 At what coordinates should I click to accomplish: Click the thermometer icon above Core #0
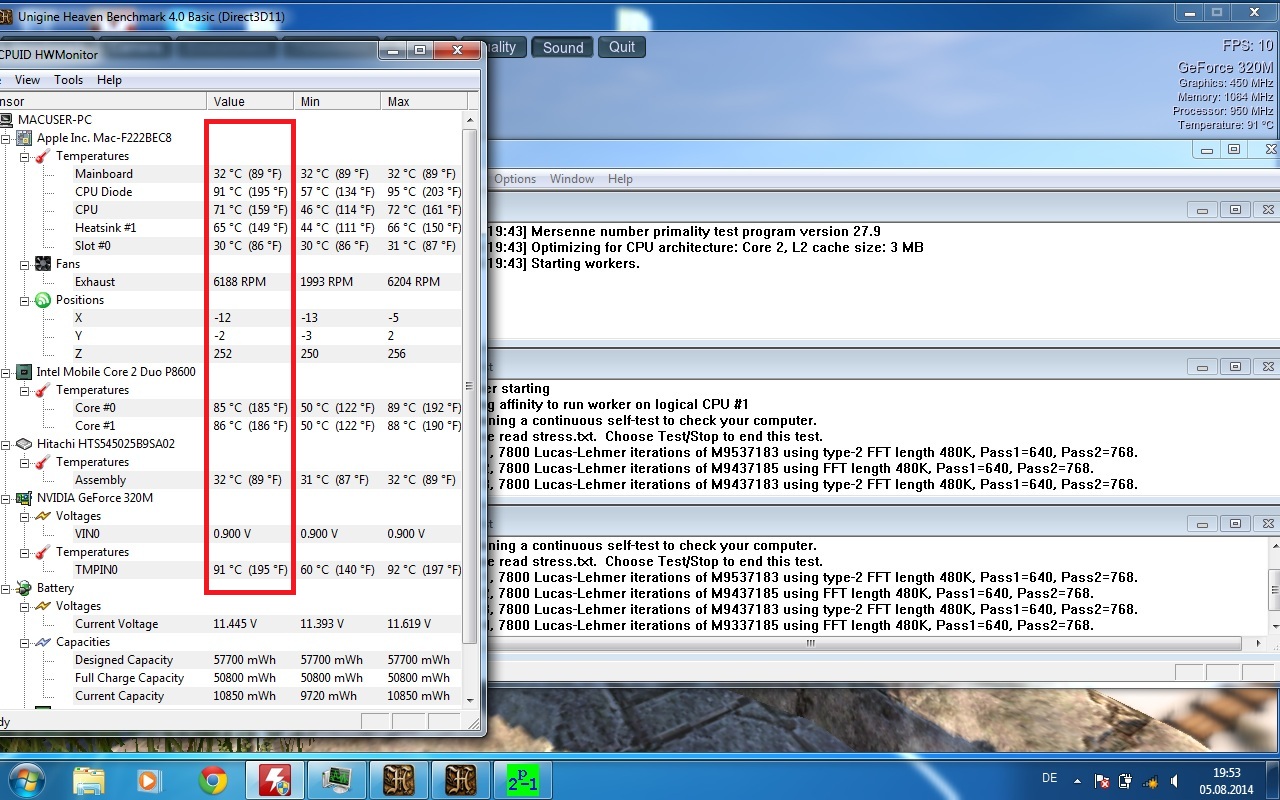click(43, 390)
